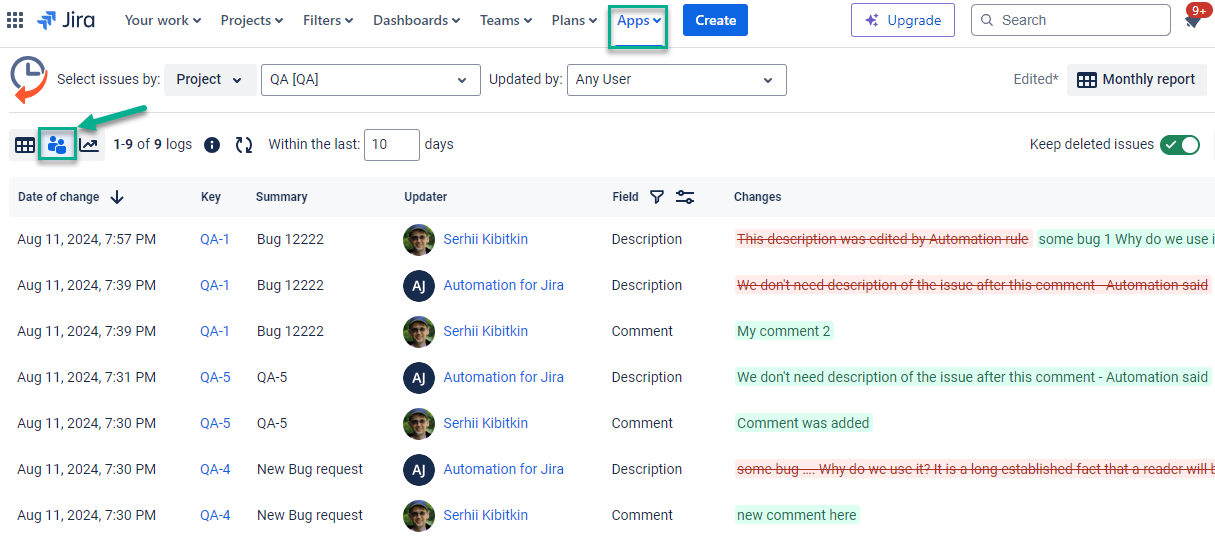This screenshot has height=536, width=1215.
Task: Click the days number input field
Action: click(x=391, y=145)
